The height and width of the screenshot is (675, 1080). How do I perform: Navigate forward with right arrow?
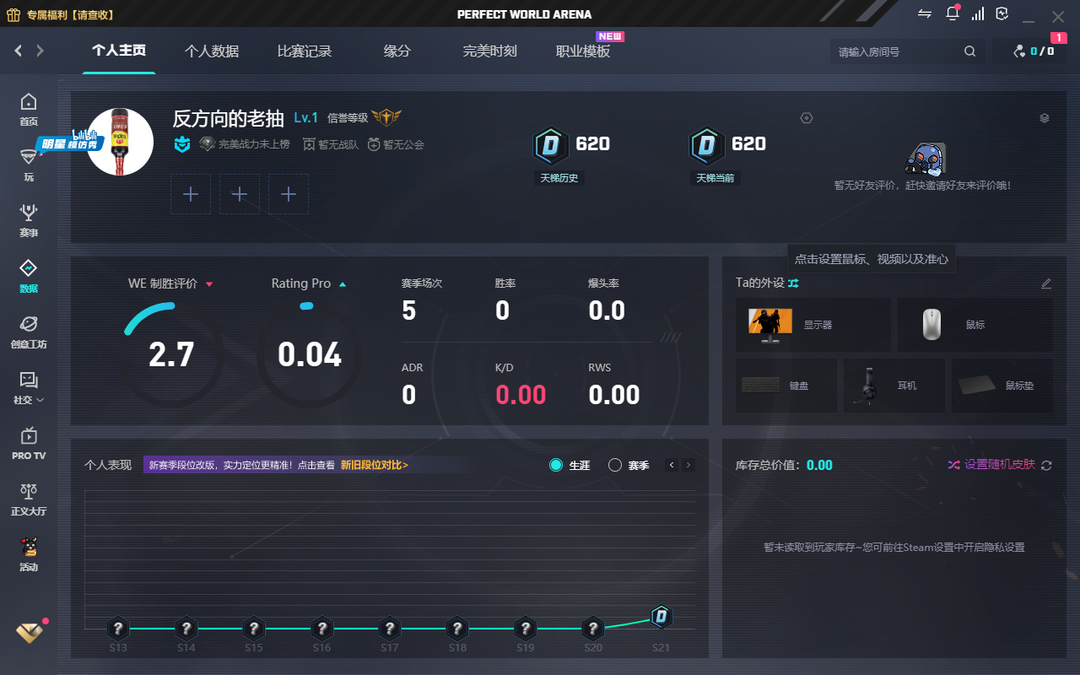pyautogui.click(x=40, y=50)
